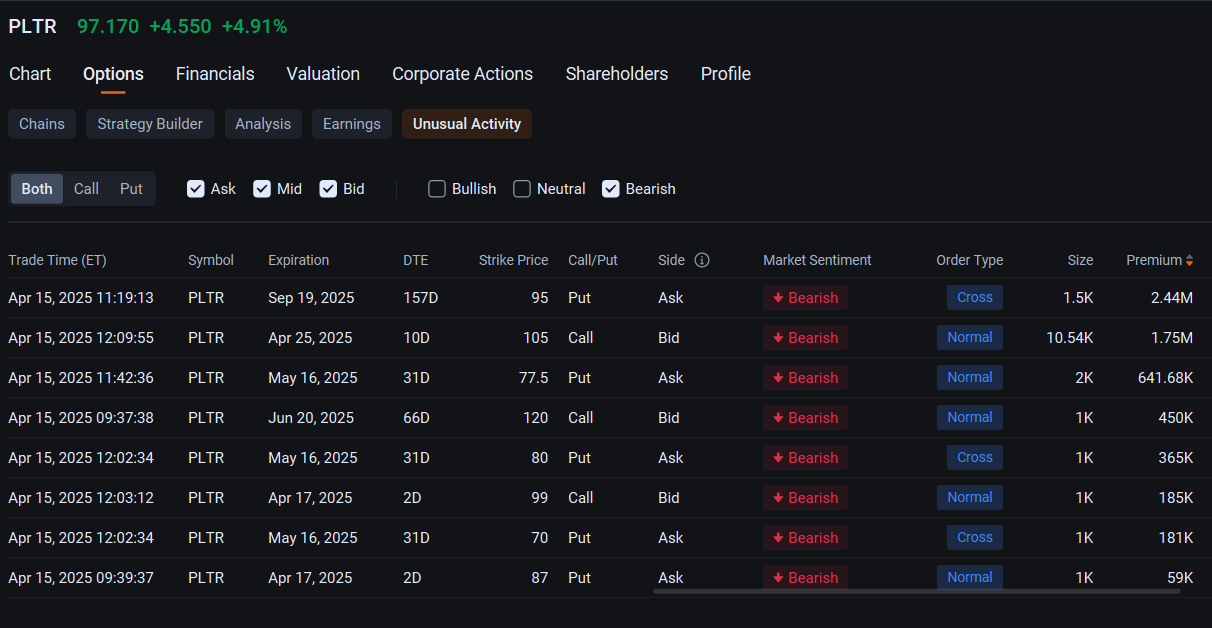This screenshot has height=628, width=1212.
Task: Click trade time Apr 15, 2025 09:39:37
Action: click(81, 578)
